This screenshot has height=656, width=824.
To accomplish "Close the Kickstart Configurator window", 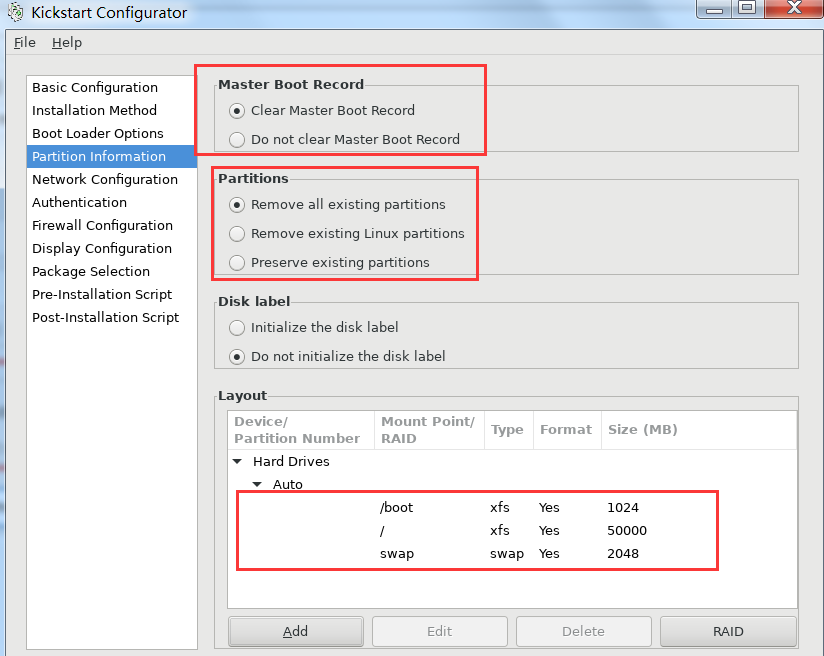I will tap(794, 8).
